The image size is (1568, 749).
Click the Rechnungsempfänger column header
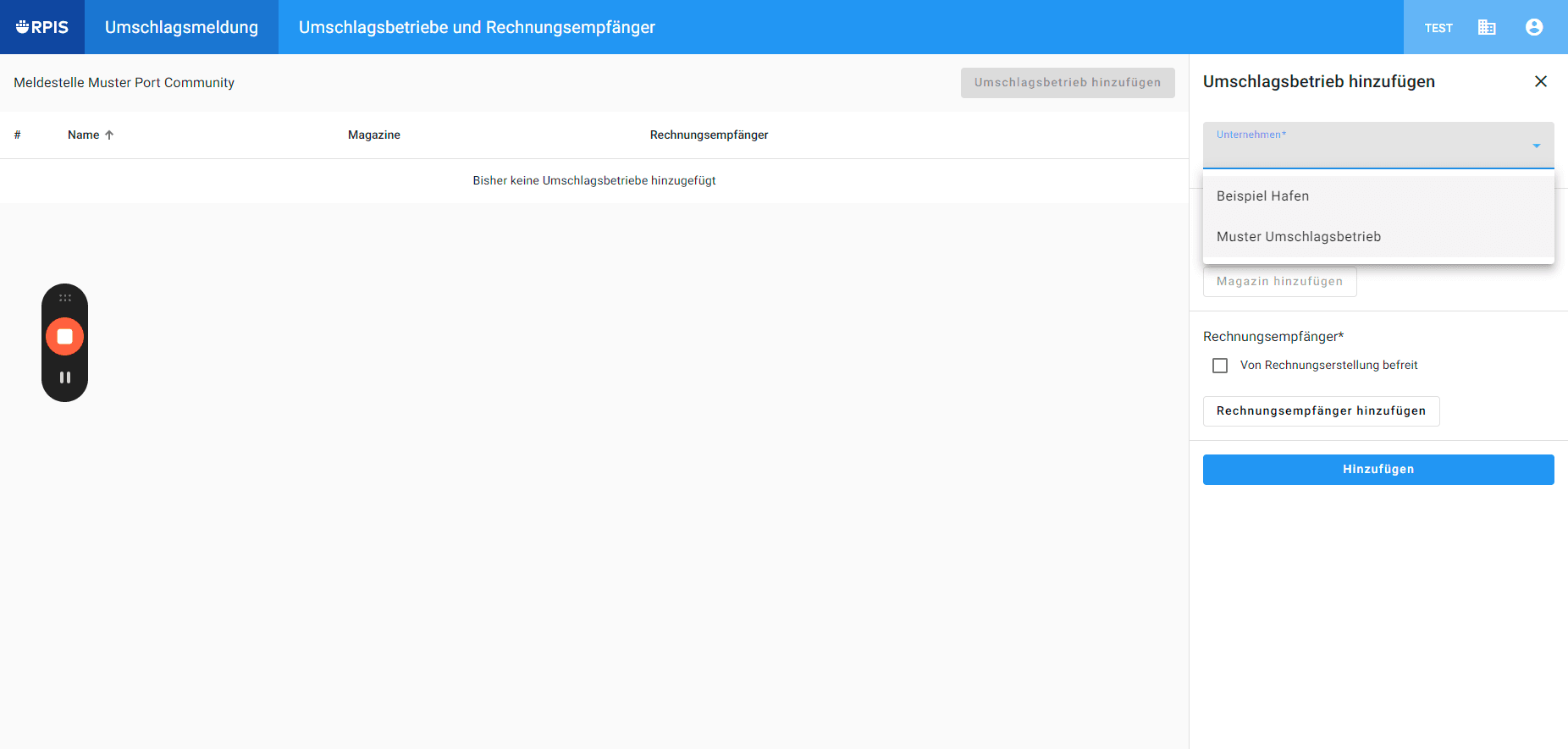point(709,135)
